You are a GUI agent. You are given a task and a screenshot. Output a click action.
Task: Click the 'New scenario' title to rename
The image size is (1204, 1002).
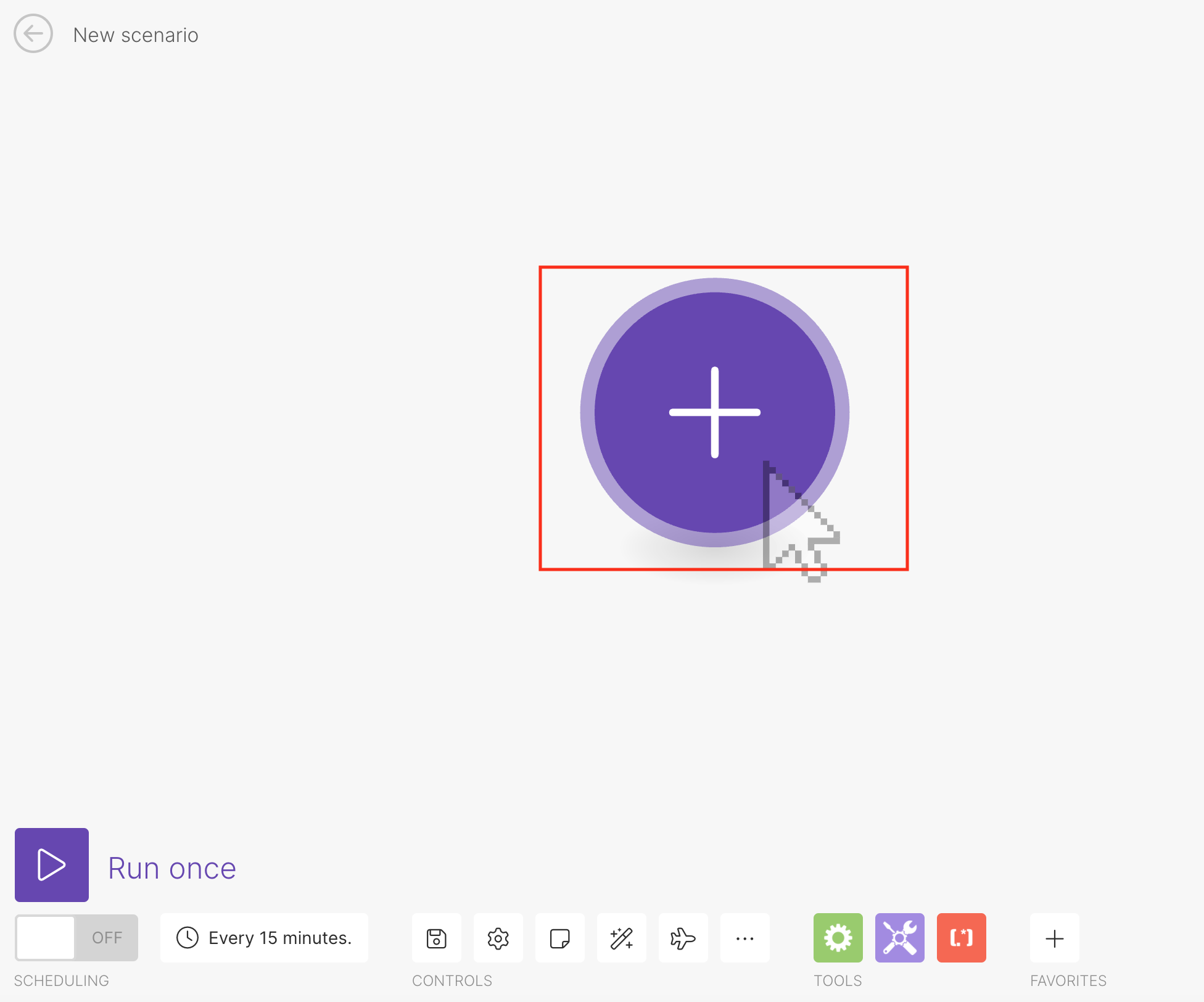(136, 35)
